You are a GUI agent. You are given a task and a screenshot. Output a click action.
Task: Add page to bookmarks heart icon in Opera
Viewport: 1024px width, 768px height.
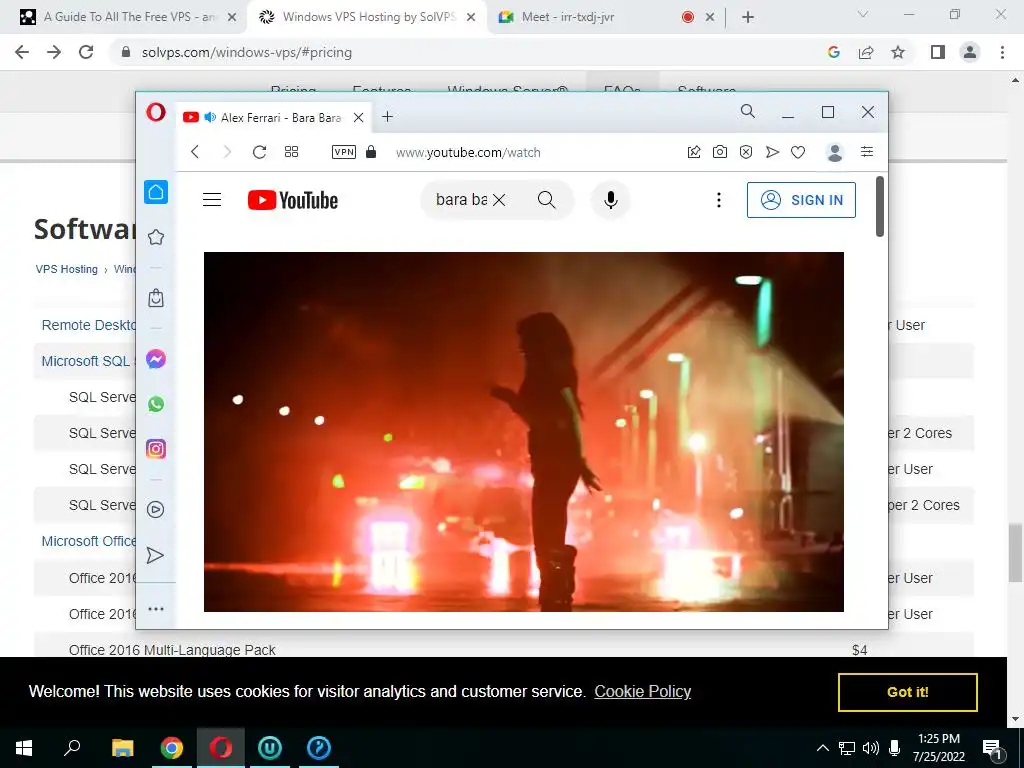point(798,152)
